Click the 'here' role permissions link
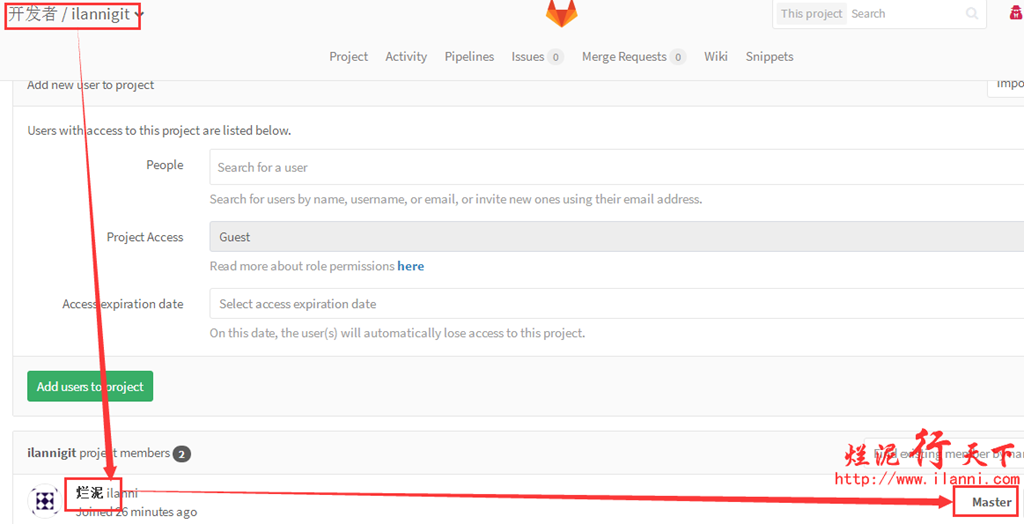 point(410,266)
